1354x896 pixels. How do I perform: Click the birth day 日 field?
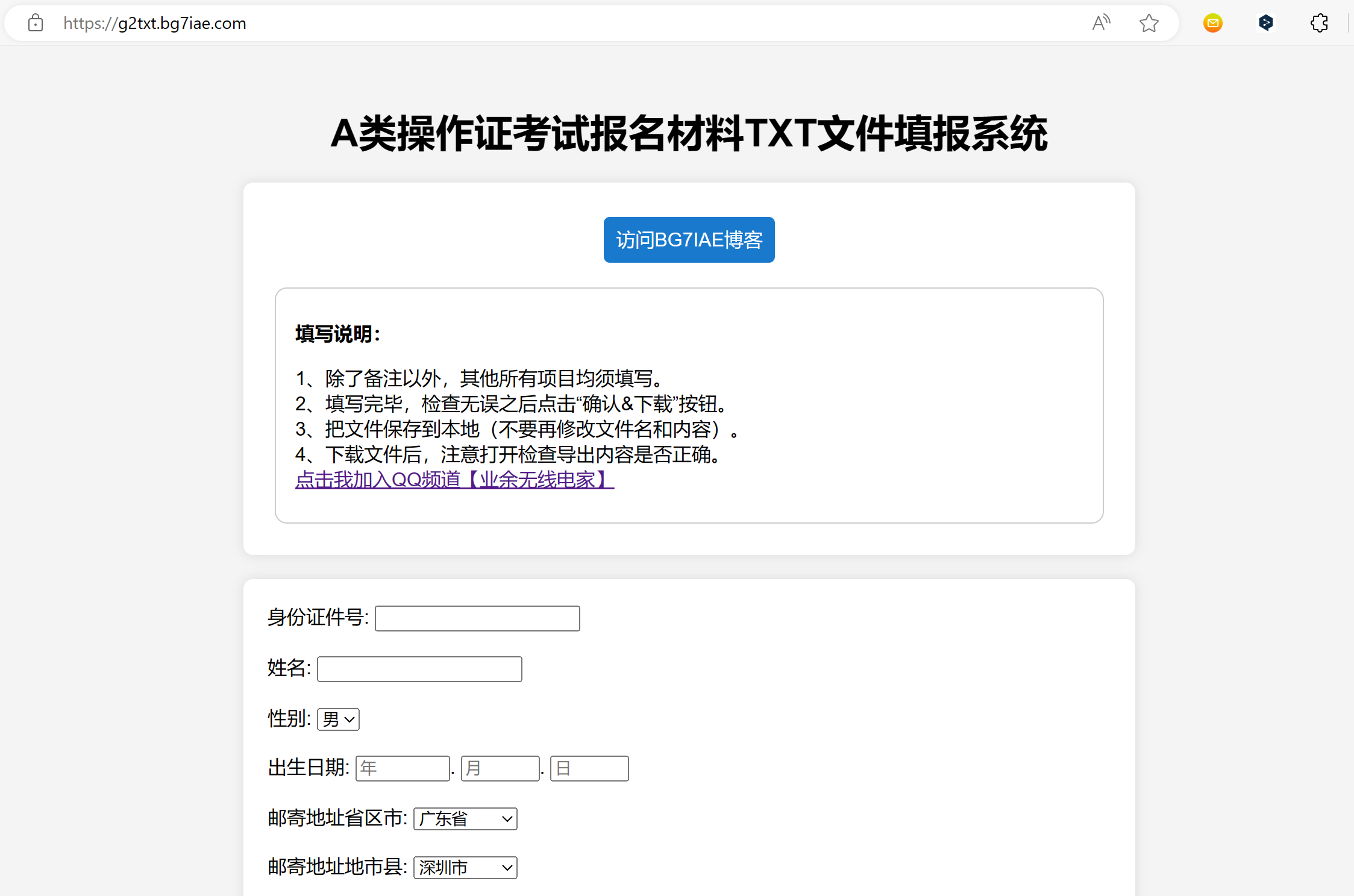coord(589,768)
